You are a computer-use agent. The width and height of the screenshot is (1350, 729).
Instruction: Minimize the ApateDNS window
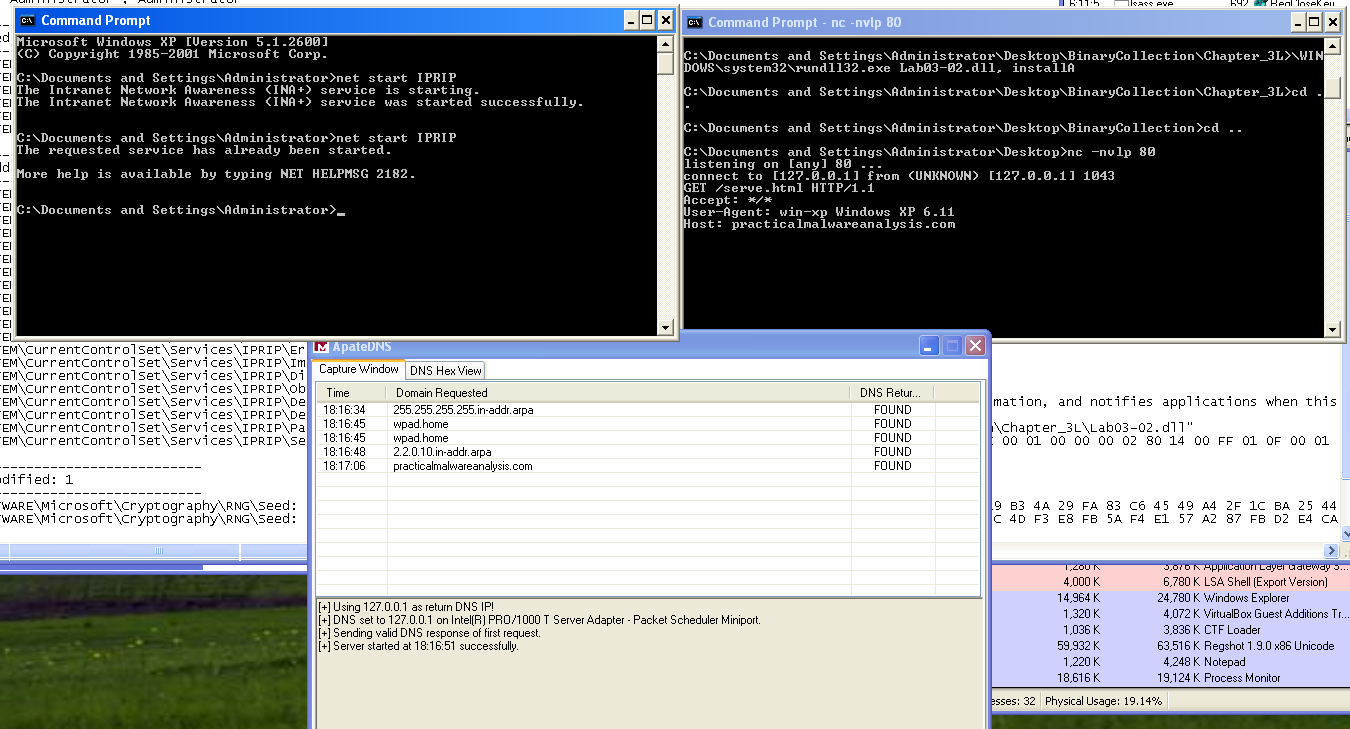(x=930, y=346)
